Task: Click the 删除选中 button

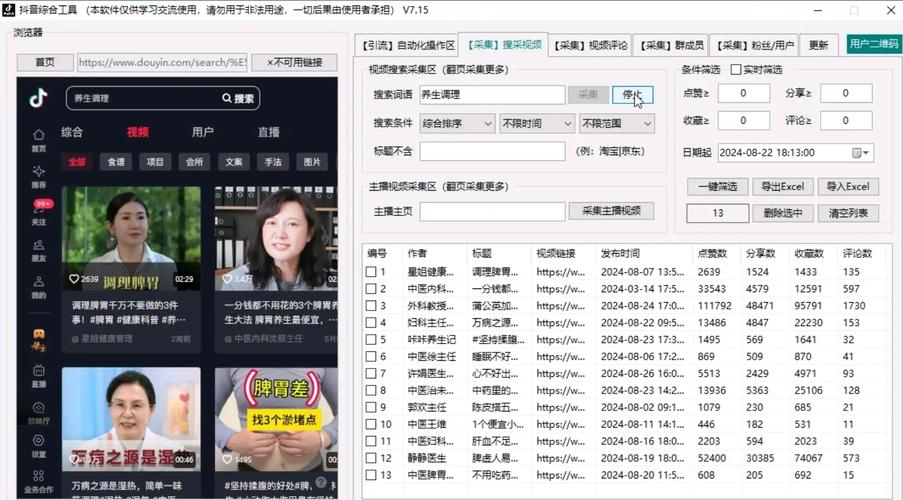Action: click(783, 213)
